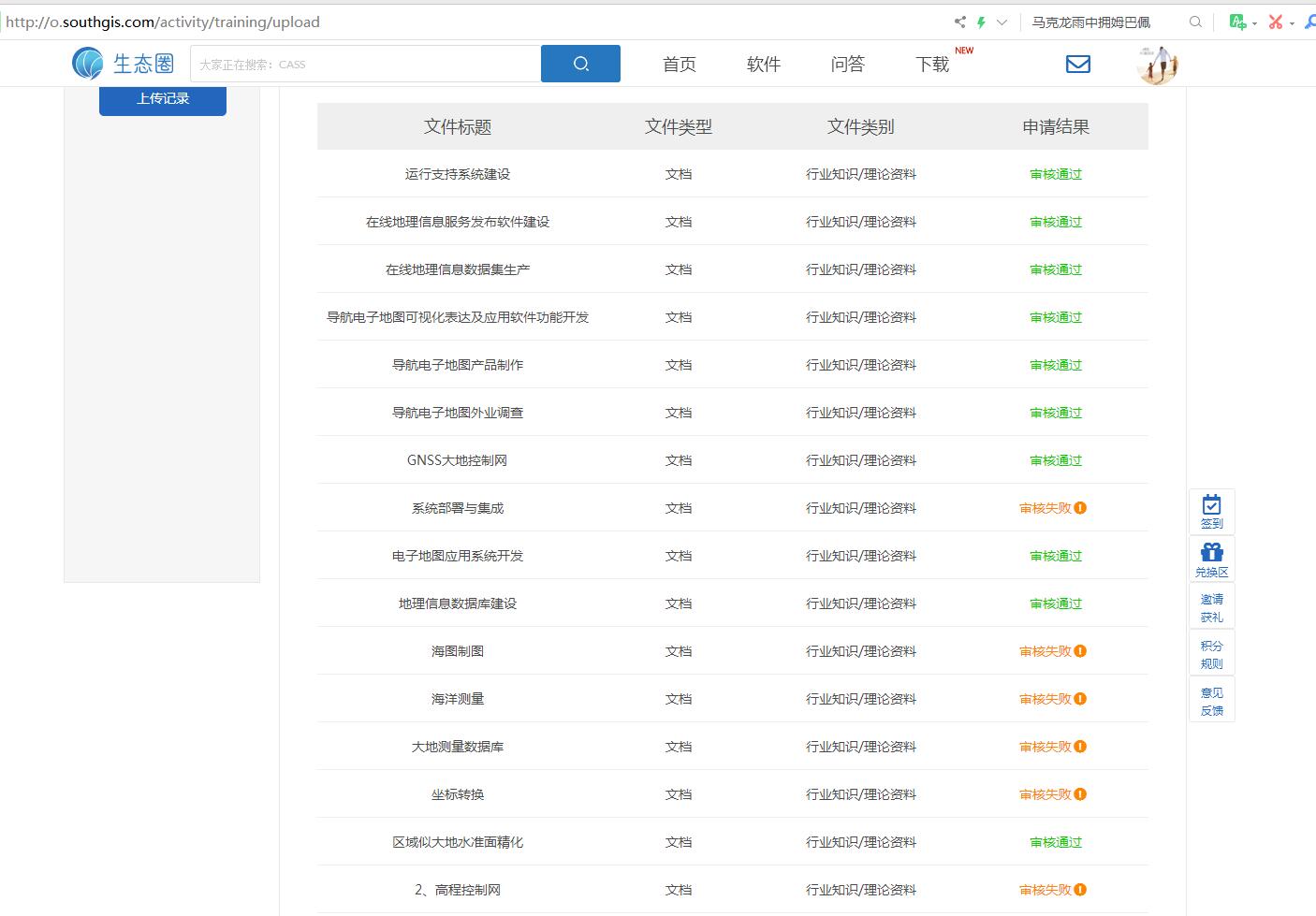Click 审核通过 on the 地理信息数据库建设 row
Image resolution: width=1316 pixels, height=916 pixels.
tap(1056, 603)
